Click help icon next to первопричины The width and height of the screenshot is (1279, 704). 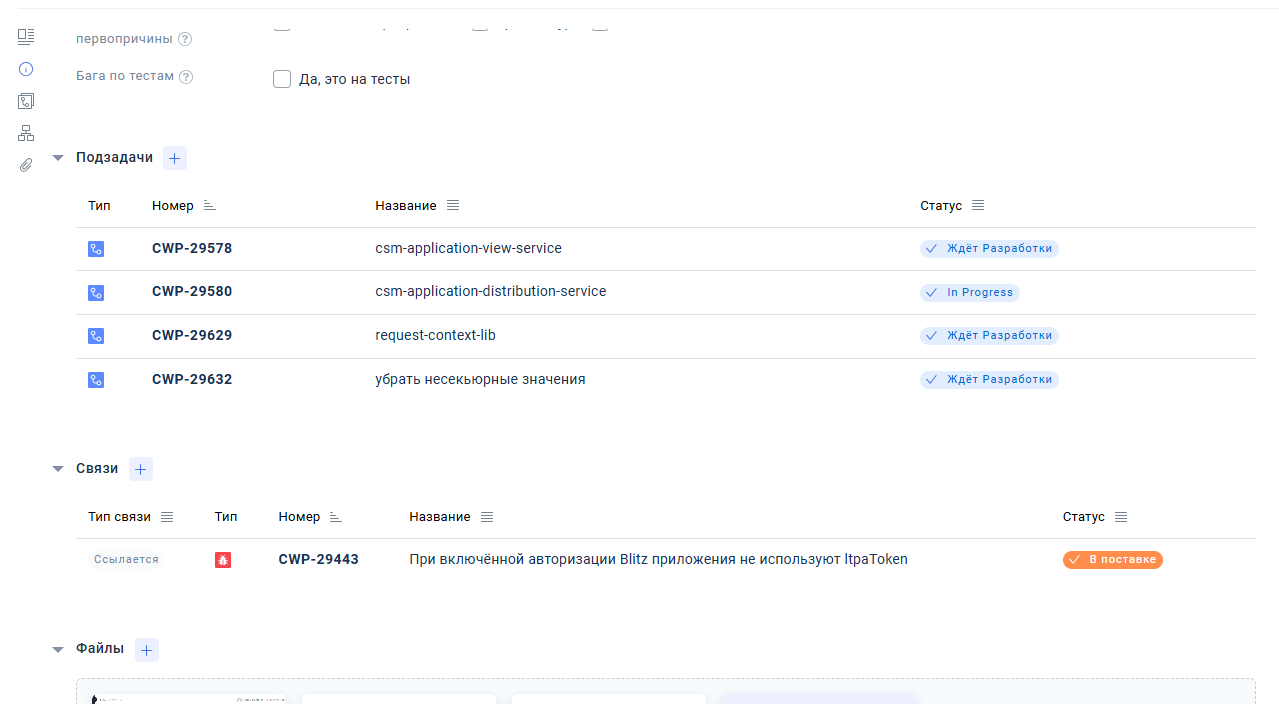point(185,40)
